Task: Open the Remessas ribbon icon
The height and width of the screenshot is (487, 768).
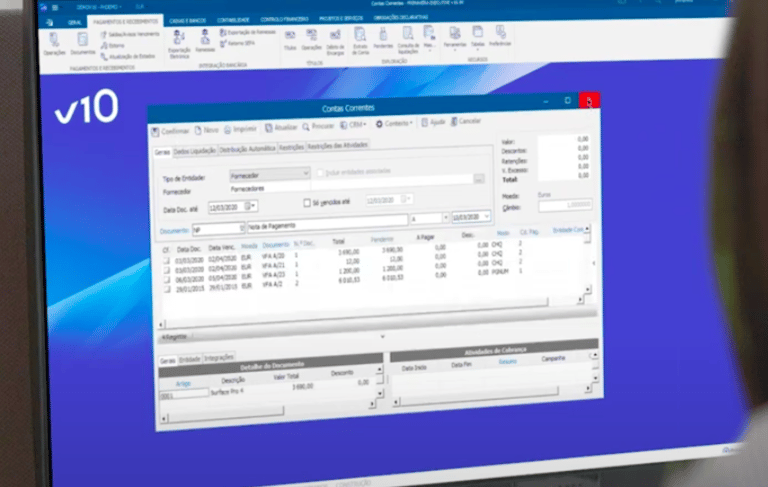Action: [x=205, y=41]
